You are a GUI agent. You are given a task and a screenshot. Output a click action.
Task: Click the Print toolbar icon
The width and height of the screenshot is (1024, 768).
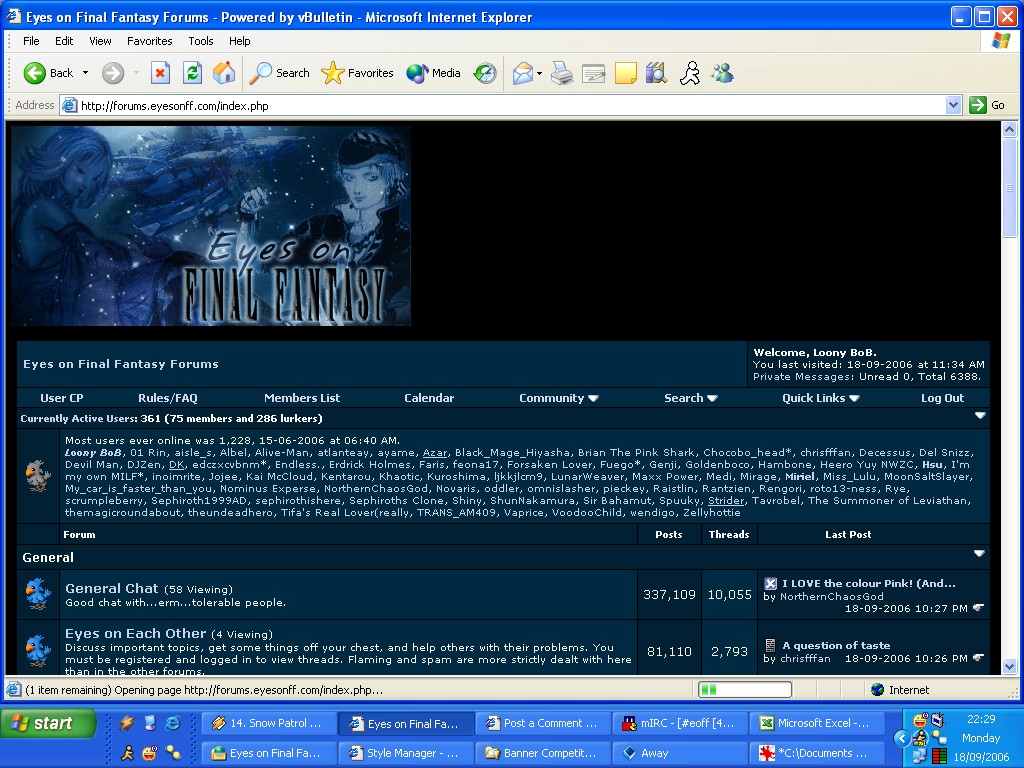pyautogui.click(x=562, y=73)
